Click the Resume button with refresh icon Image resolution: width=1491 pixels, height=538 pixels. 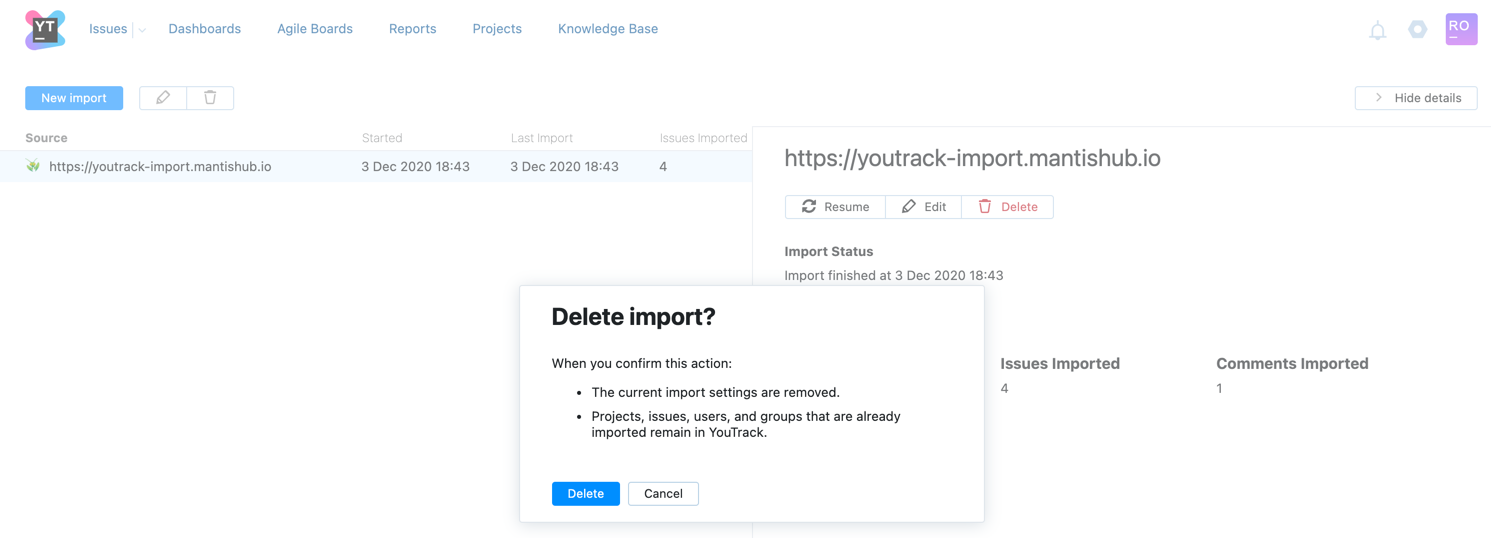tap(835, 207)
